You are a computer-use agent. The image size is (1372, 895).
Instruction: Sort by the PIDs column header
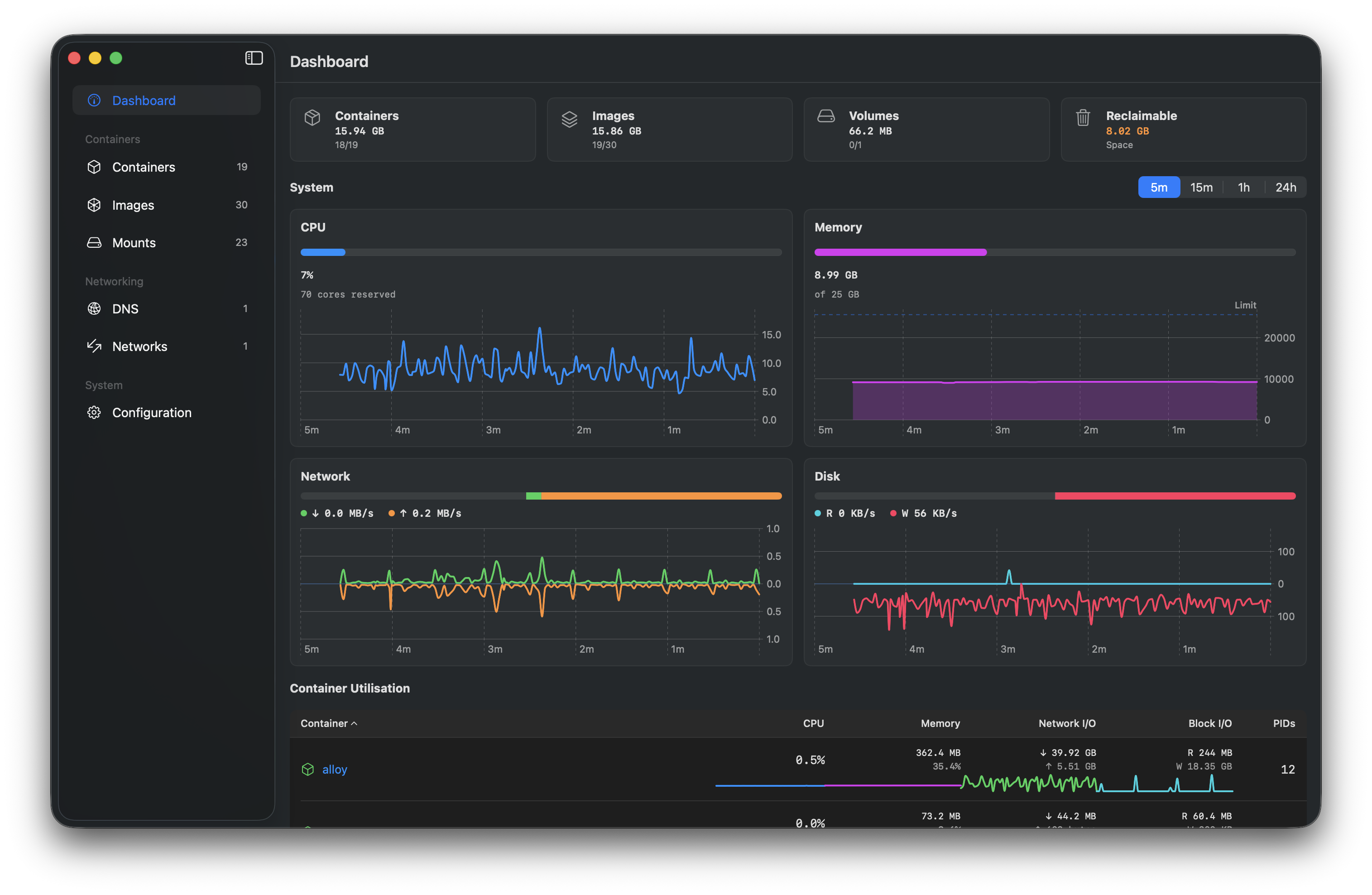coord(1284,723)
